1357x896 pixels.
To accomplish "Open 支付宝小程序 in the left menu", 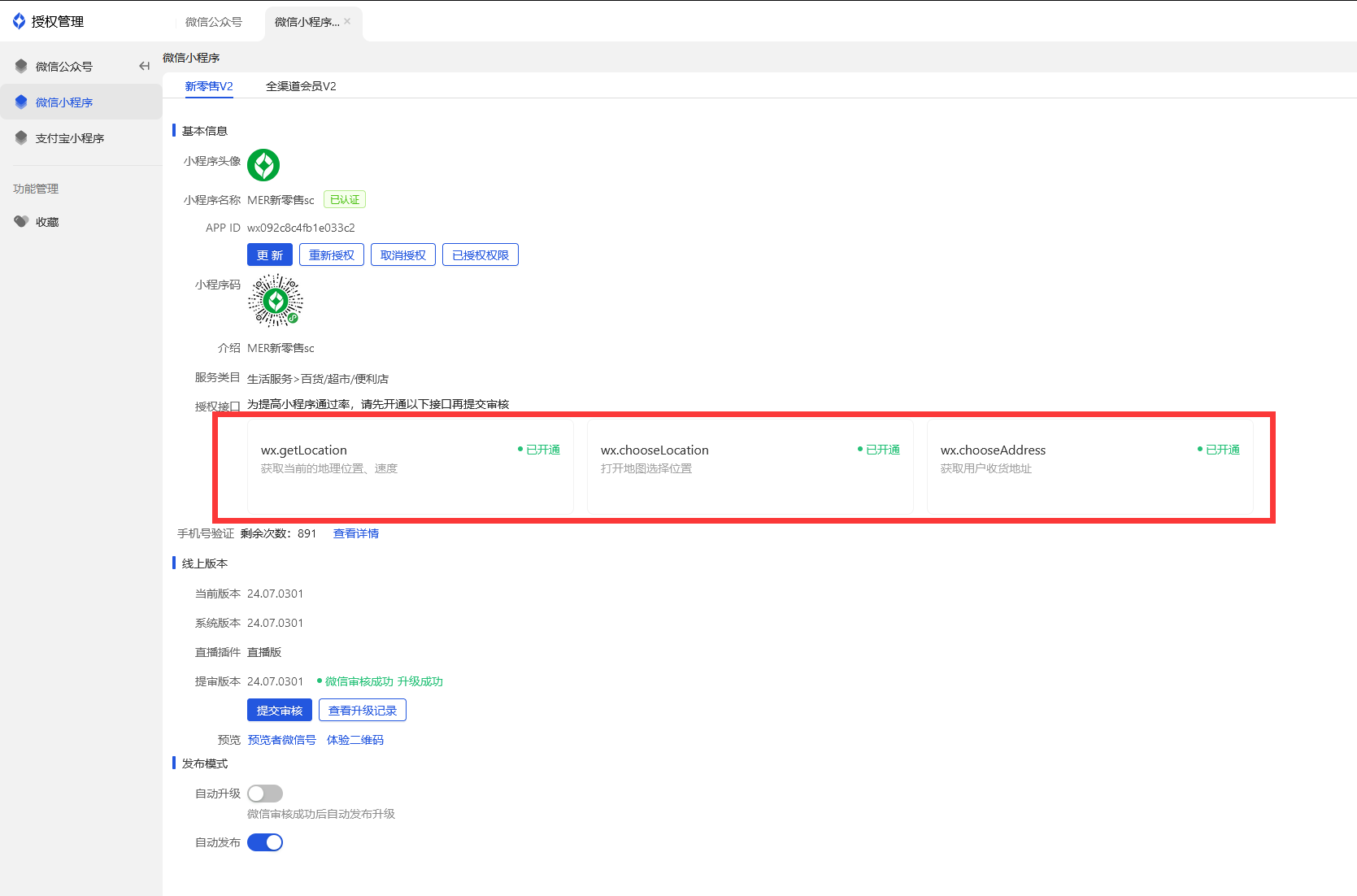I will [x=70, y=138].
